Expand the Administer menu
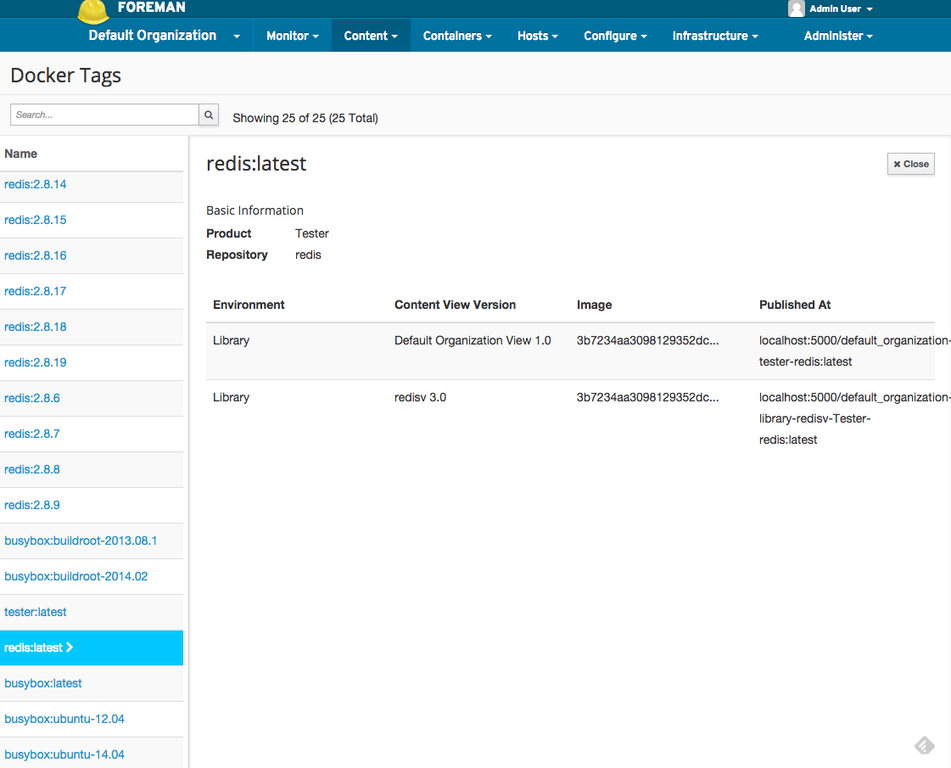The width and height of the screenshot is (951, 768). point(838,36)
